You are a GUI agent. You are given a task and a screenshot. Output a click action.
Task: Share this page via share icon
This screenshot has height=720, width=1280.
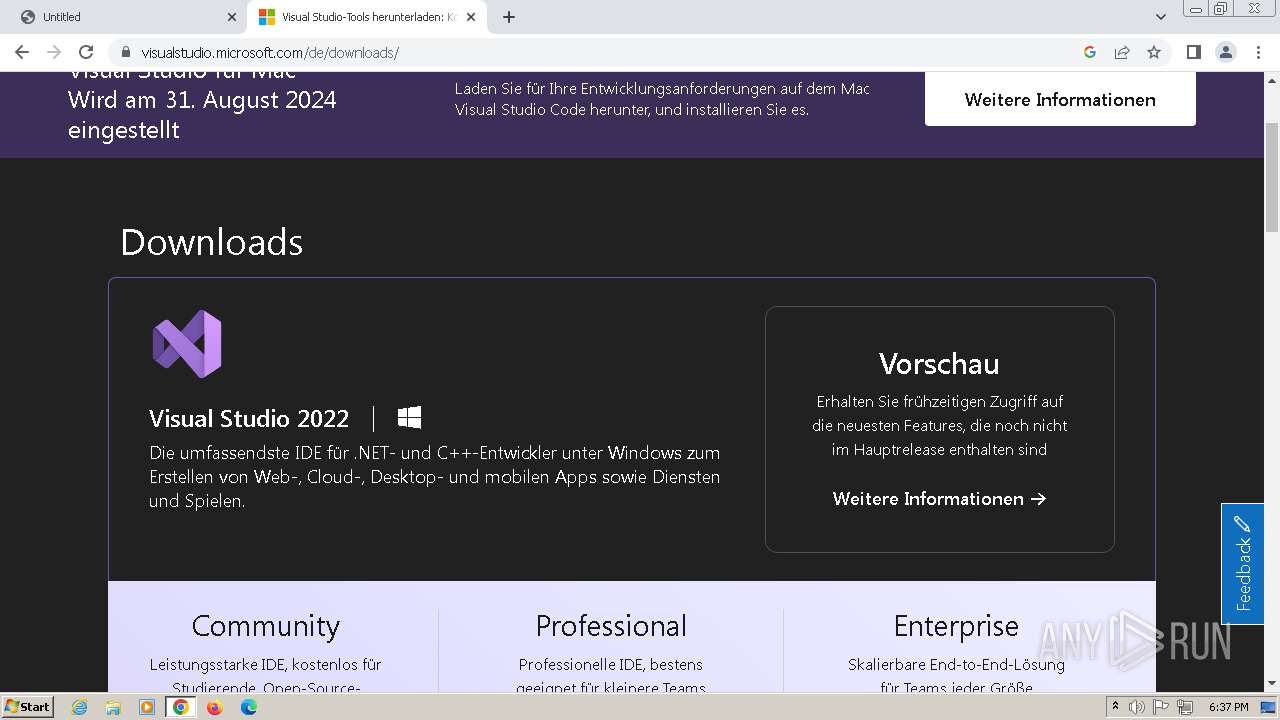click(x=1122, y=52)
